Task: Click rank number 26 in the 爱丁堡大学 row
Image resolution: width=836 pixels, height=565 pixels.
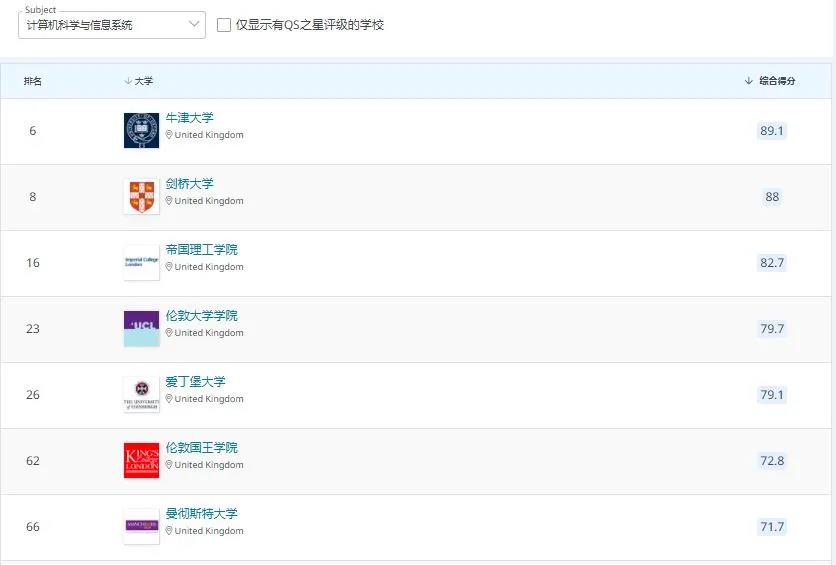Action: [x=33, y=395]
